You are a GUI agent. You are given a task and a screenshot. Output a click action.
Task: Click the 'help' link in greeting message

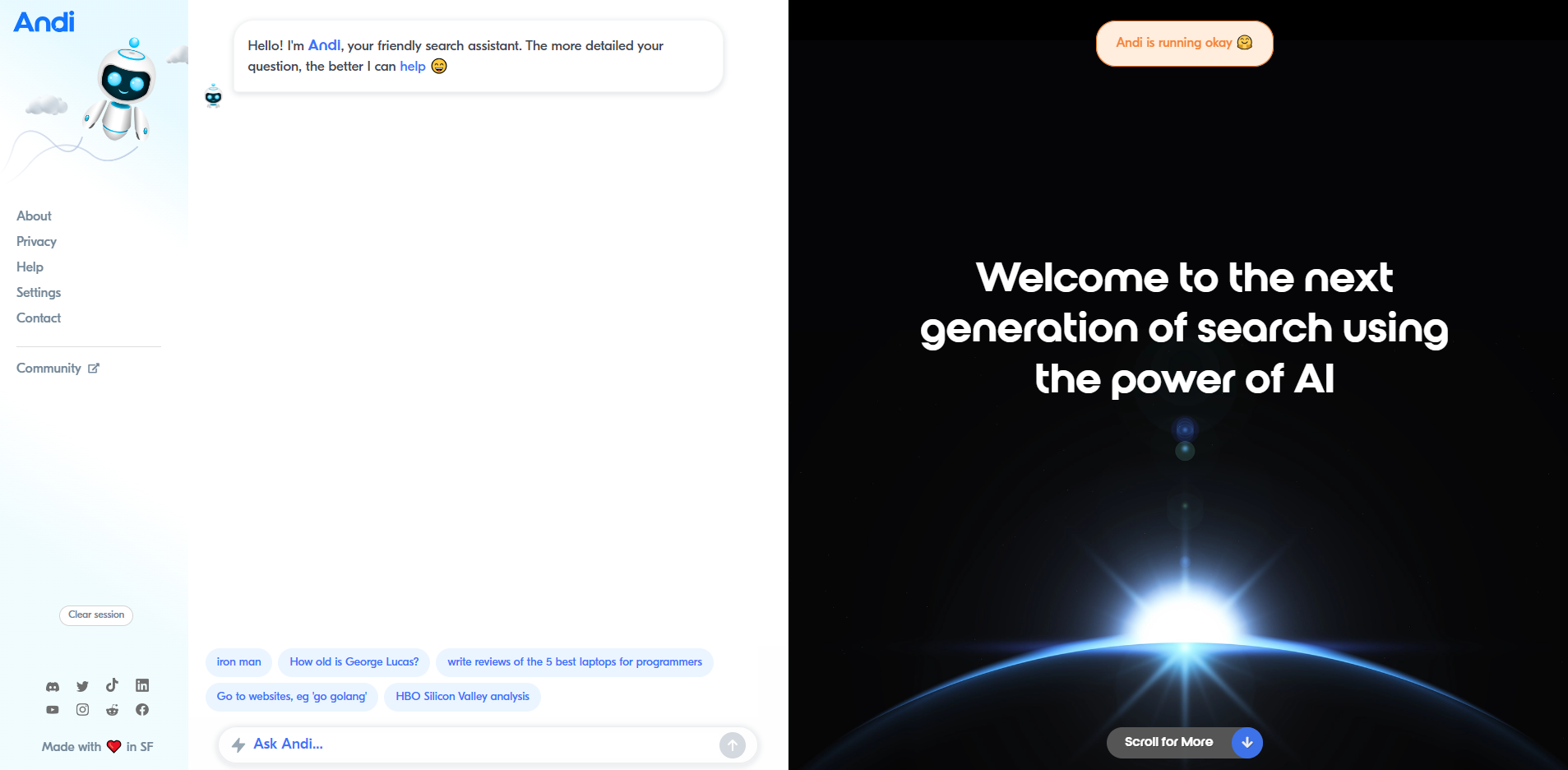(412, 67)
